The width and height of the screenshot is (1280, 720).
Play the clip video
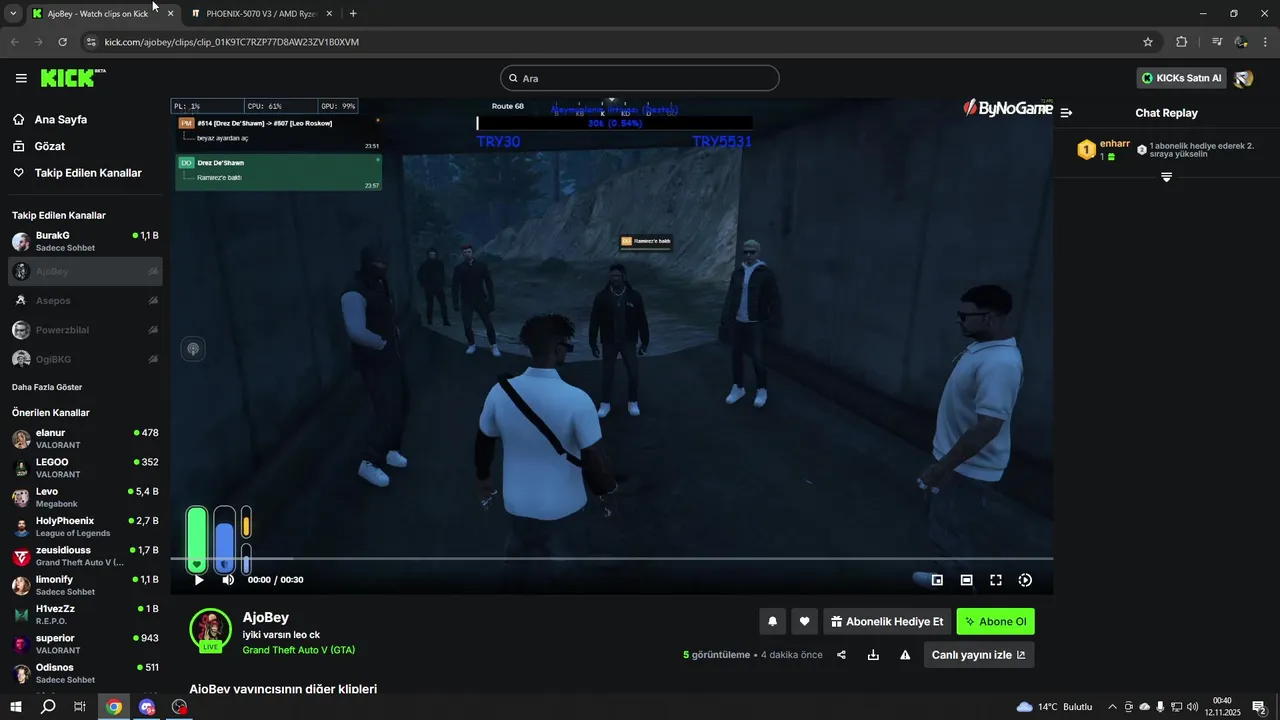[x=198, y=580]
